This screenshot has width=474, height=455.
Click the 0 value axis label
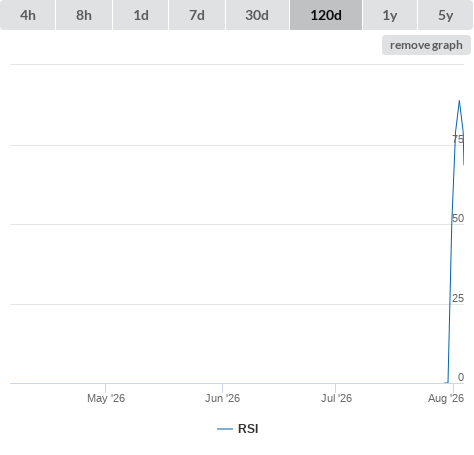coord(461,377)
